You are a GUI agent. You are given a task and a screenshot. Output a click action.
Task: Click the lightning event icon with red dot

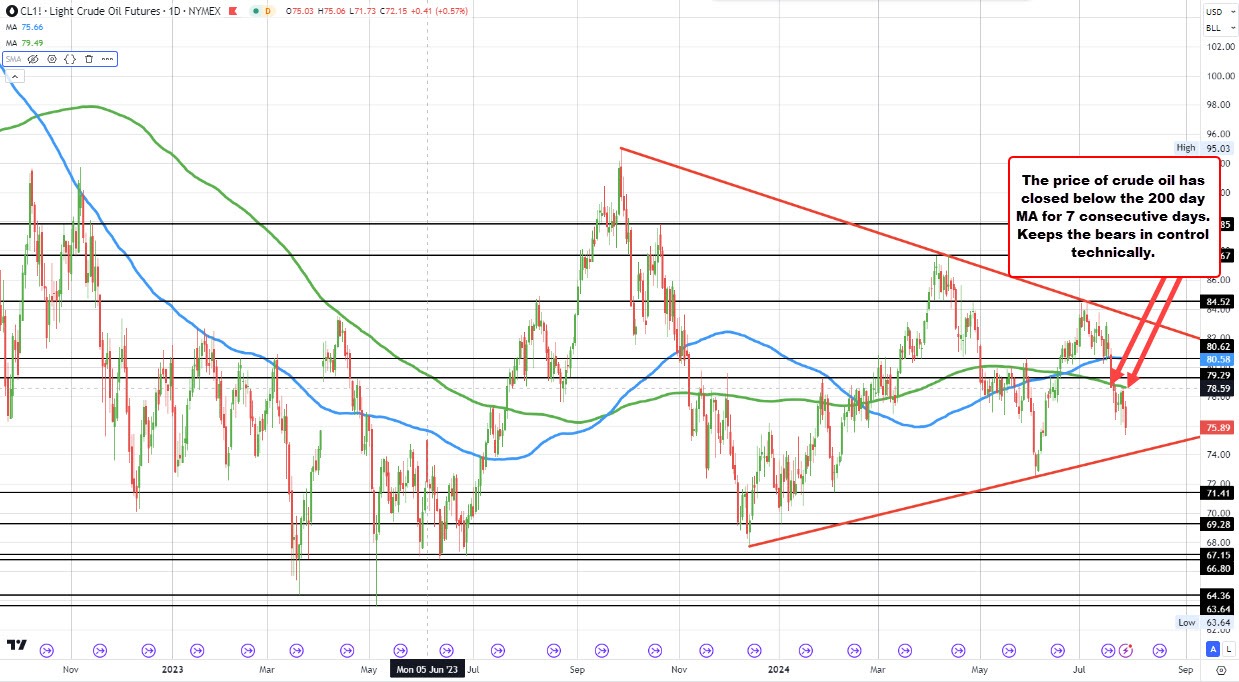coord(1126,650)
